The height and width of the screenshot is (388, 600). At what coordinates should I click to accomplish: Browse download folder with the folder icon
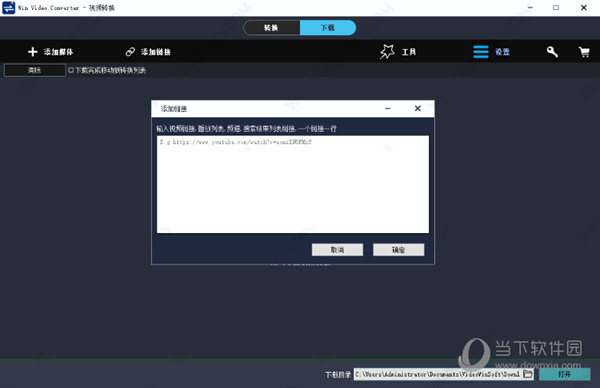click(528, 374)
